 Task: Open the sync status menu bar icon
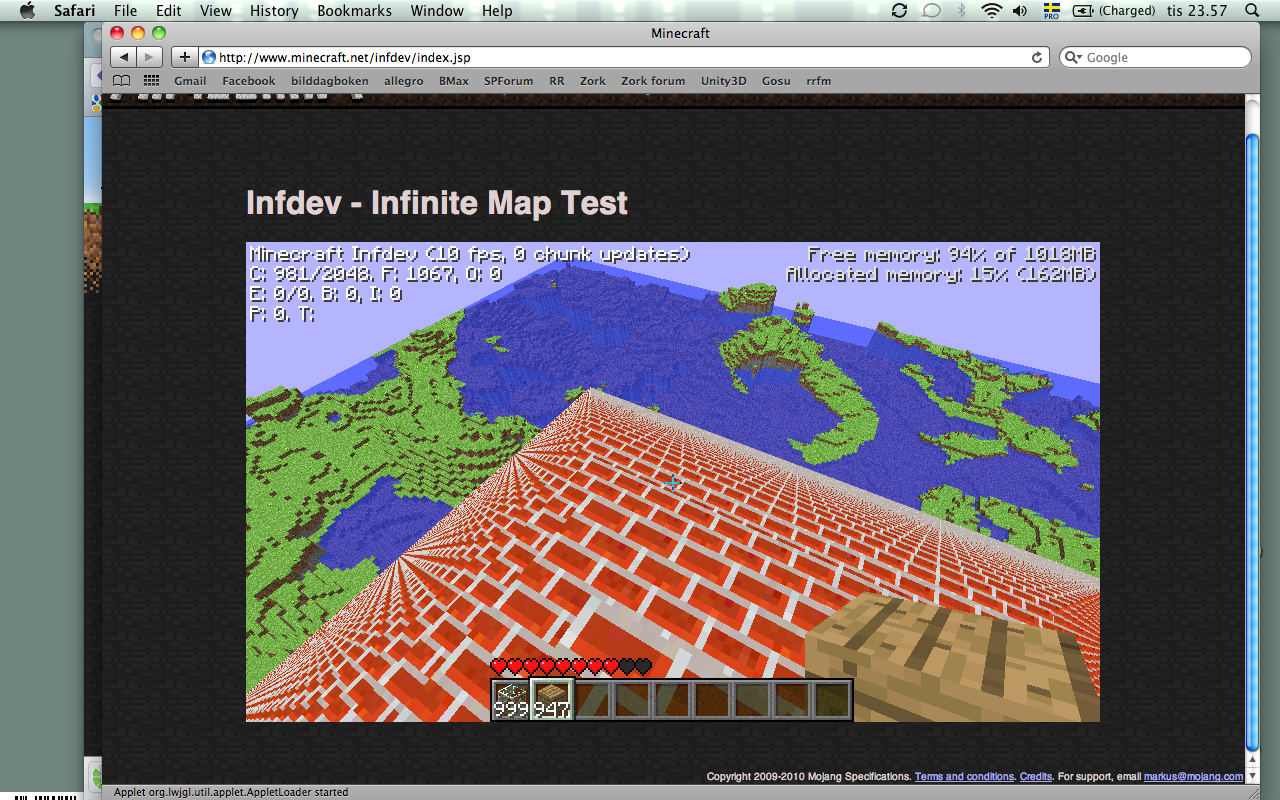click(899, 11)
